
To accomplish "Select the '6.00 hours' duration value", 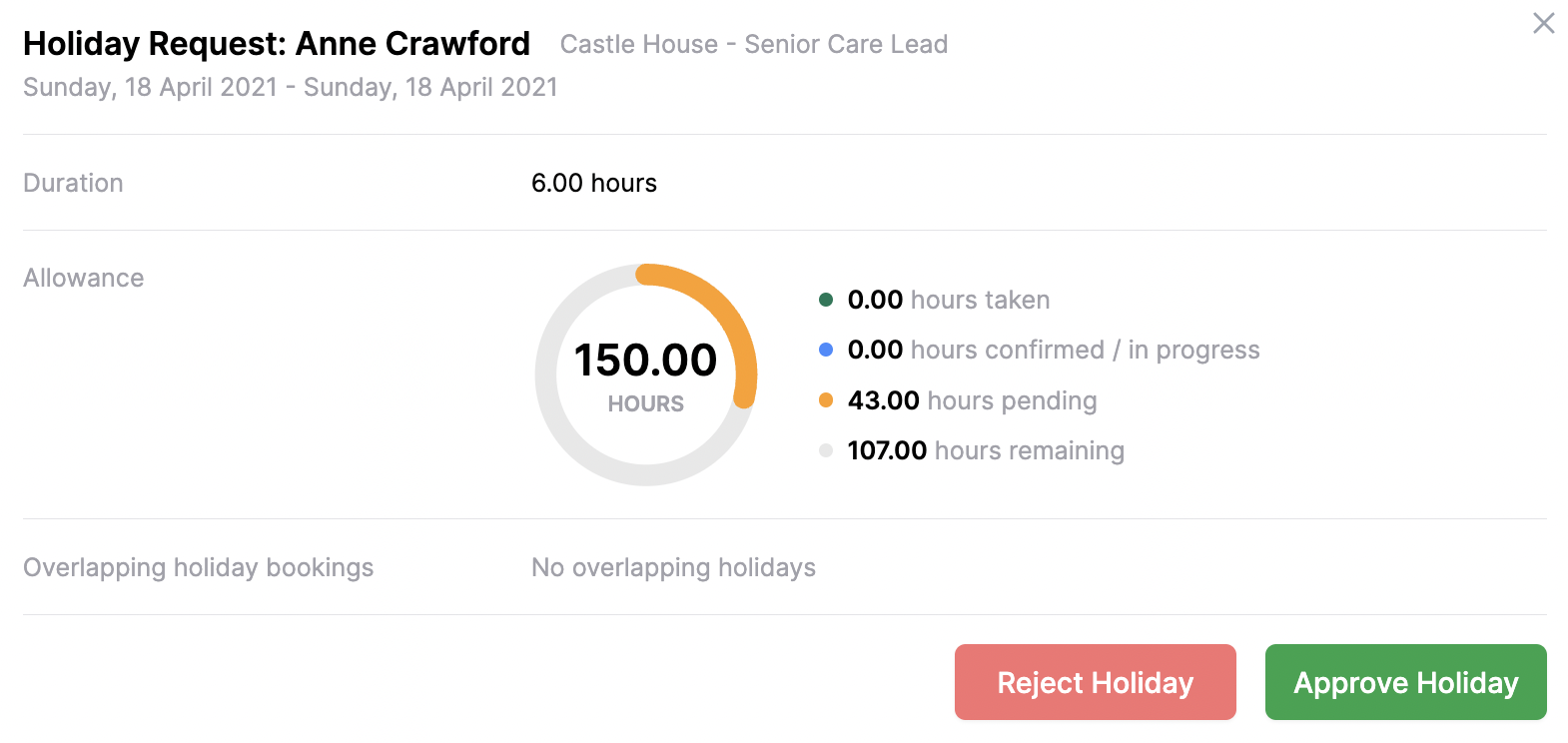I will point(594,183).
